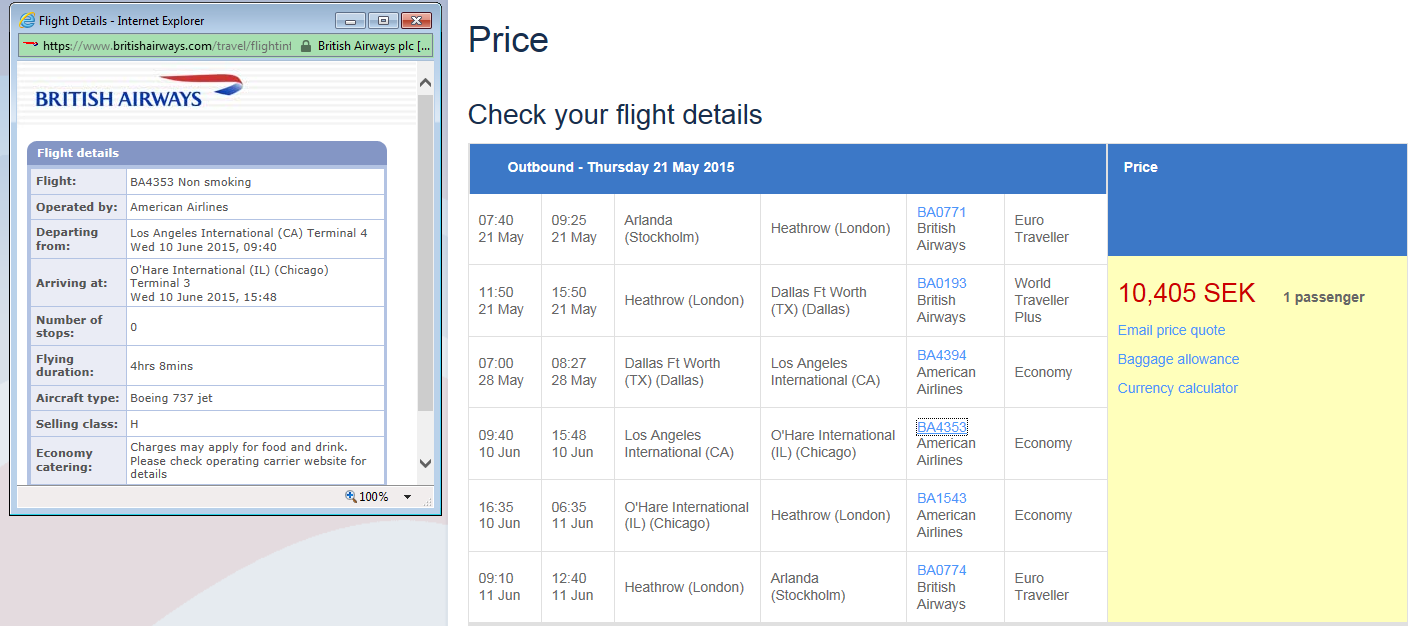Open flight BA0771 details link
The image size is (1414, 626).
tap(941, 212)
